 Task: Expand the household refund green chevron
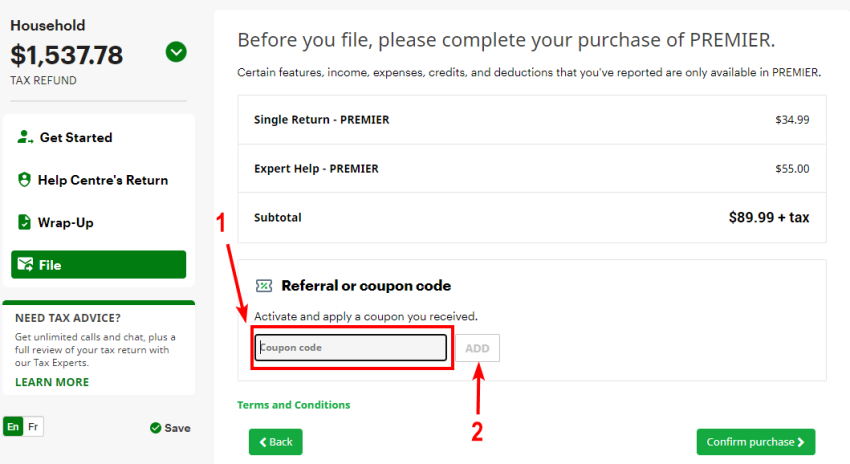(176, 52)
